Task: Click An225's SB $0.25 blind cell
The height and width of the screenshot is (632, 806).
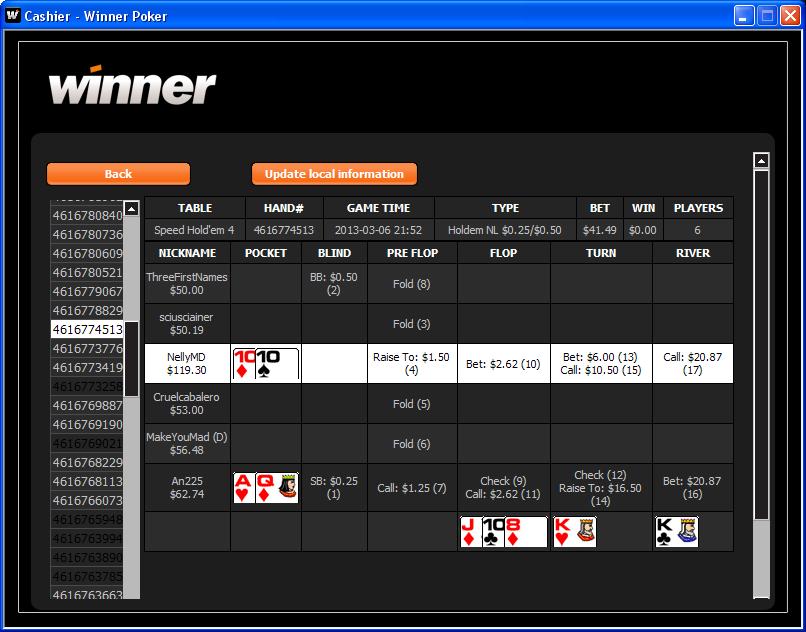Action: 334,487
